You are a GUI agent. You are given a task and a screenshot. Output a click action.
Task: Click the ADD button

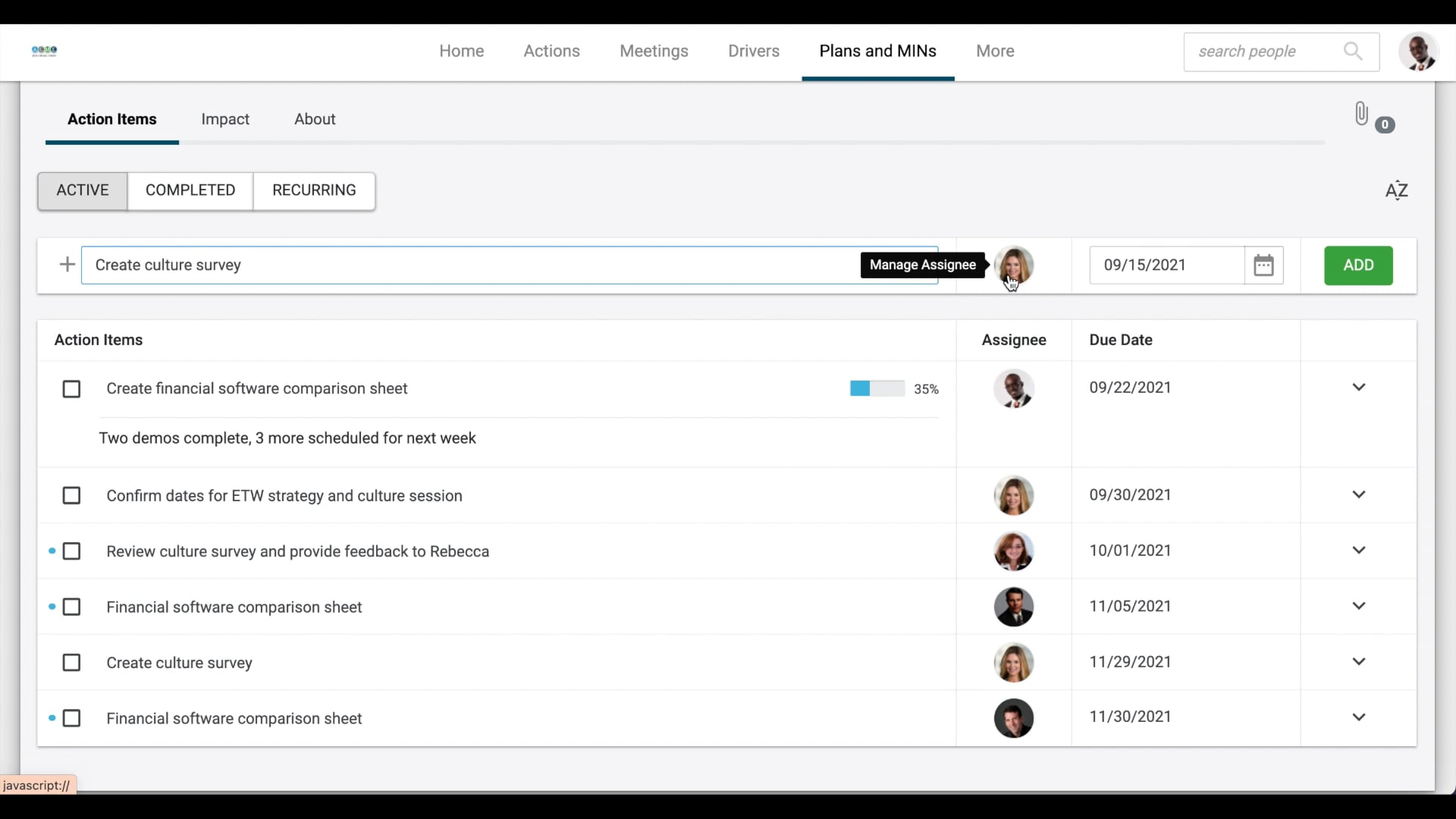click(x=1358, y=265)
